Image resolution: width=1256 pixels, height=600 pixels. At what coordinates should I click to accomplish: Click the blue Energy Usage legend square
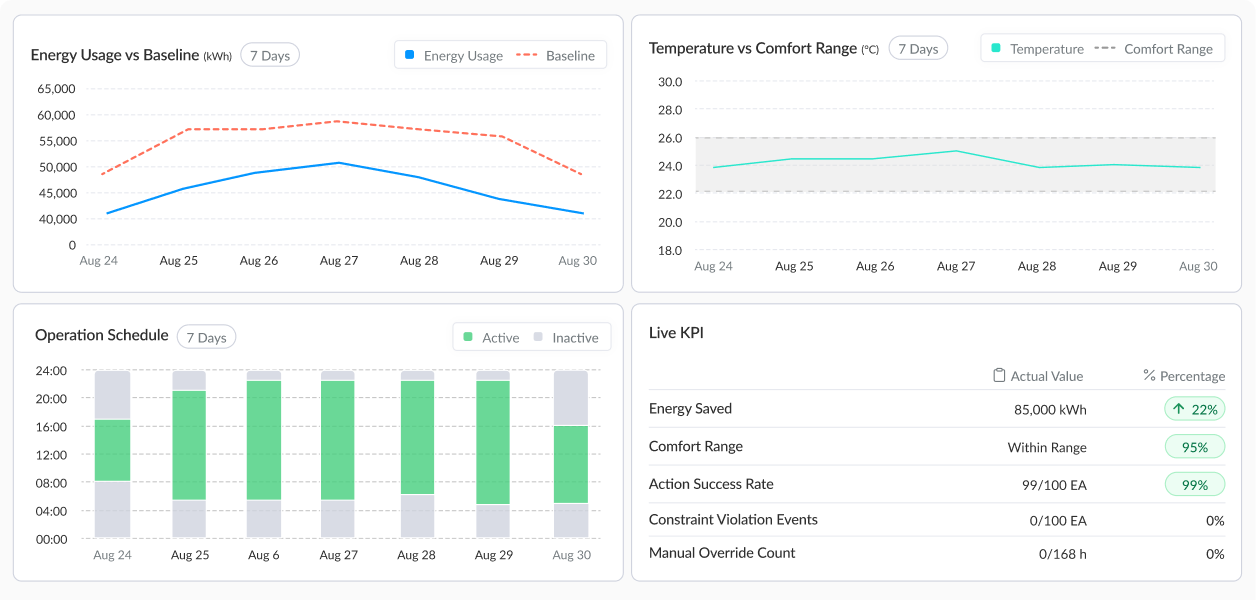point(409,55)
